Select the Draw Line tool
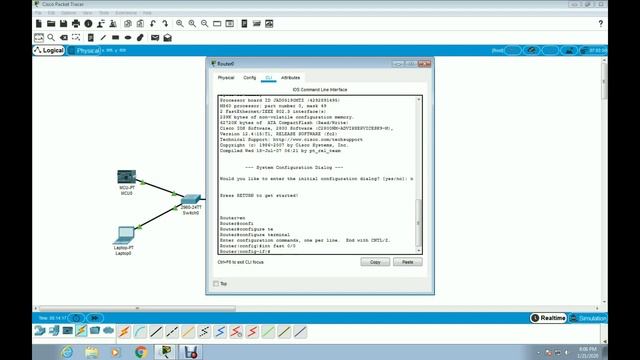The width and height of the screenshot is (640, 360). [x=103, y=38]
